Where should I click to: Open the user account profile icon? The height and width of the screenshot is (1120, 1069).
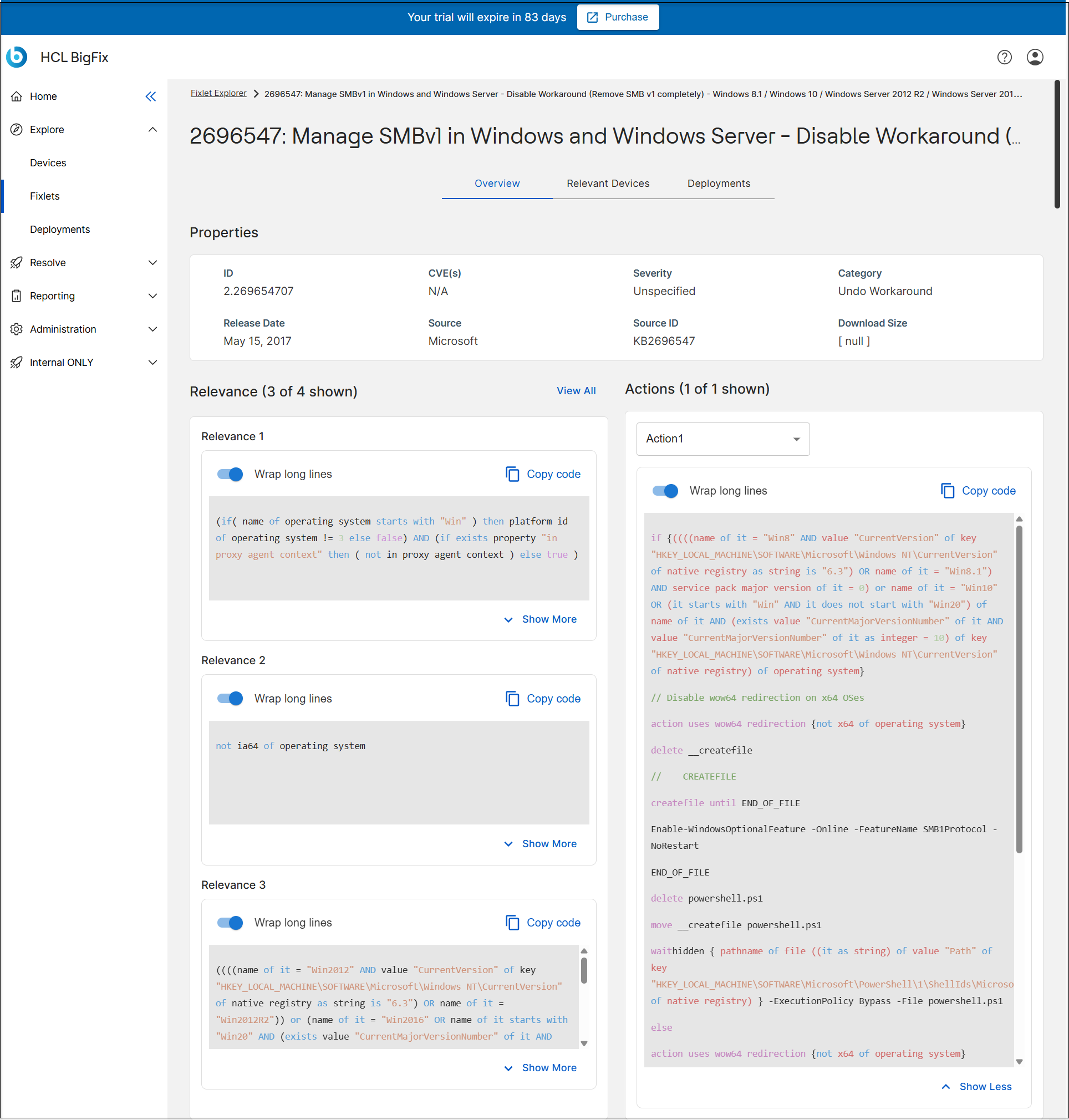[x=1035, y=57]
